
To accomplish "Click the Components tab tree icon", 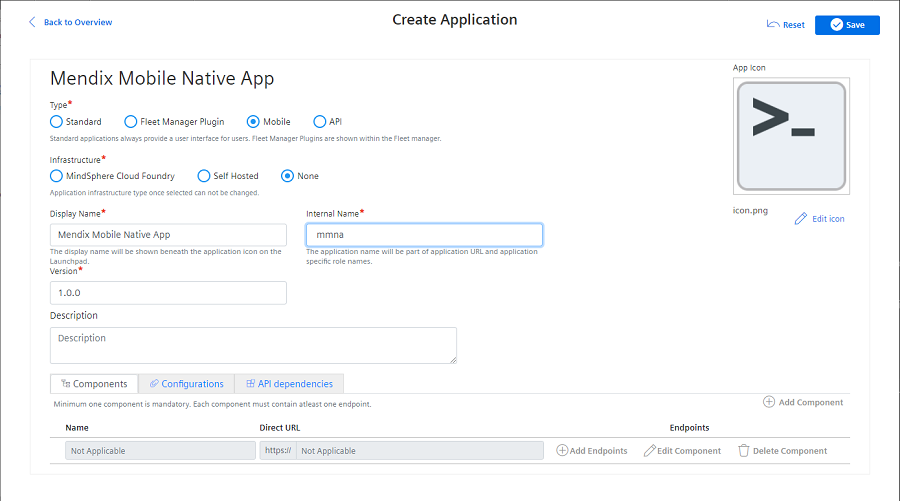I will tap(65, 383).
